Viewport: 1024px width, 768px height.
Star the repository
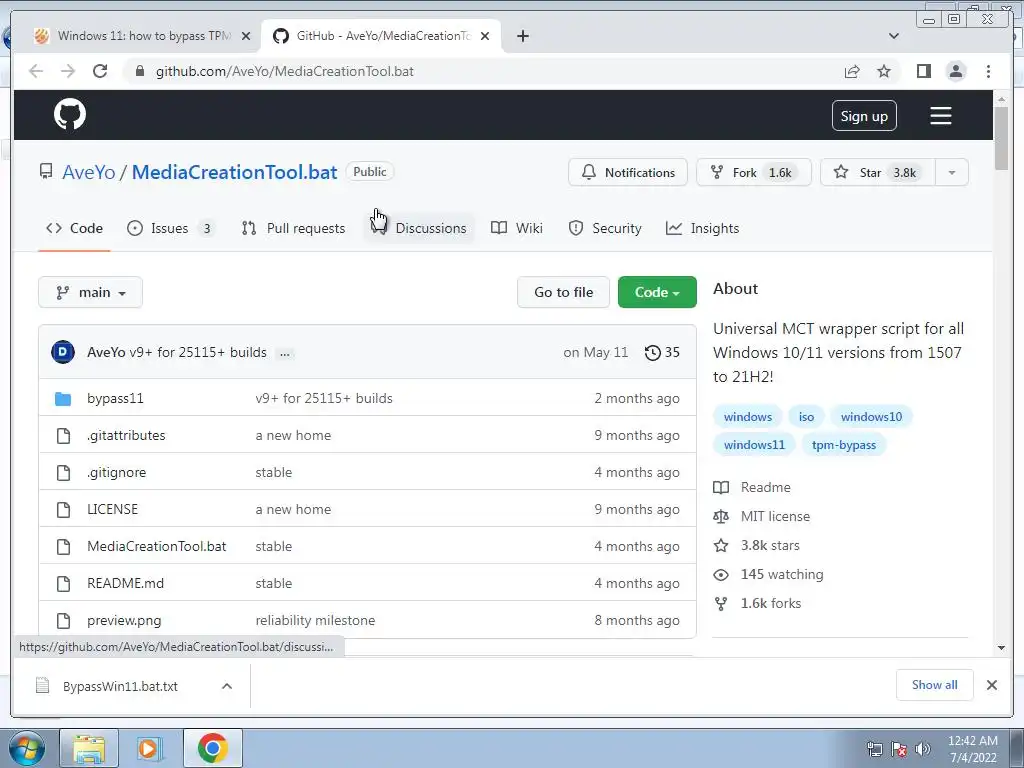pos(878,172)
